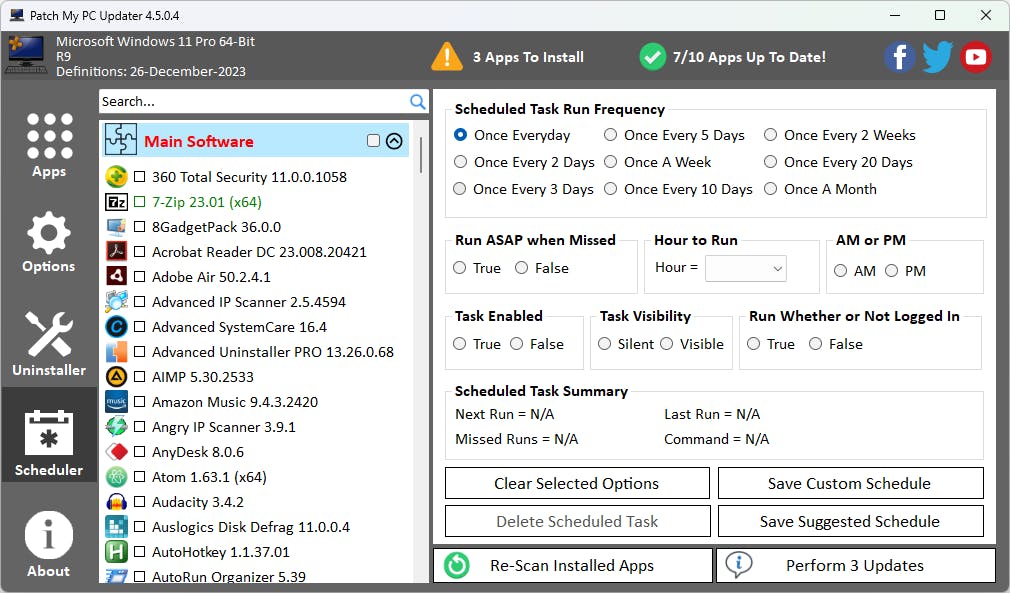Select Once Every 10 Days frequency

(x=610, y=189)
